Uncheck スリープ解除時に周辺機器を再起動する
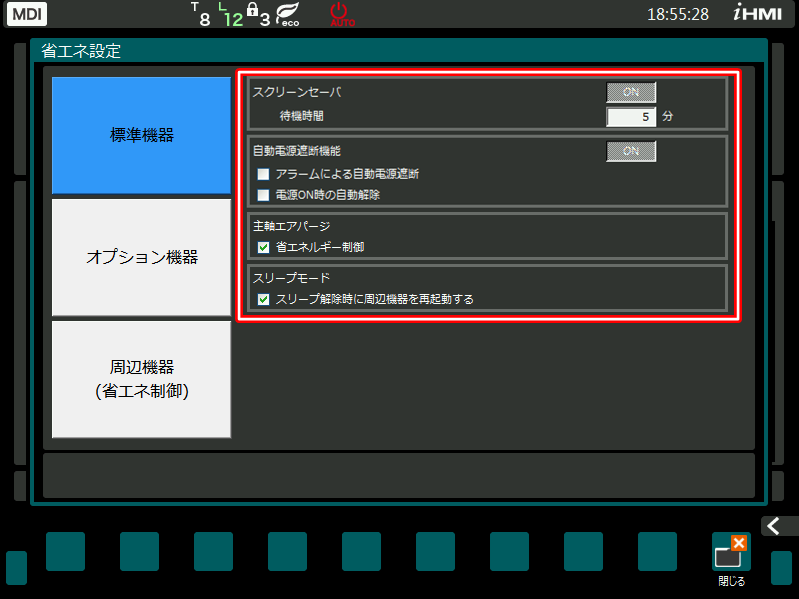The width and height of the screenshot is (799, 599). 263,300
